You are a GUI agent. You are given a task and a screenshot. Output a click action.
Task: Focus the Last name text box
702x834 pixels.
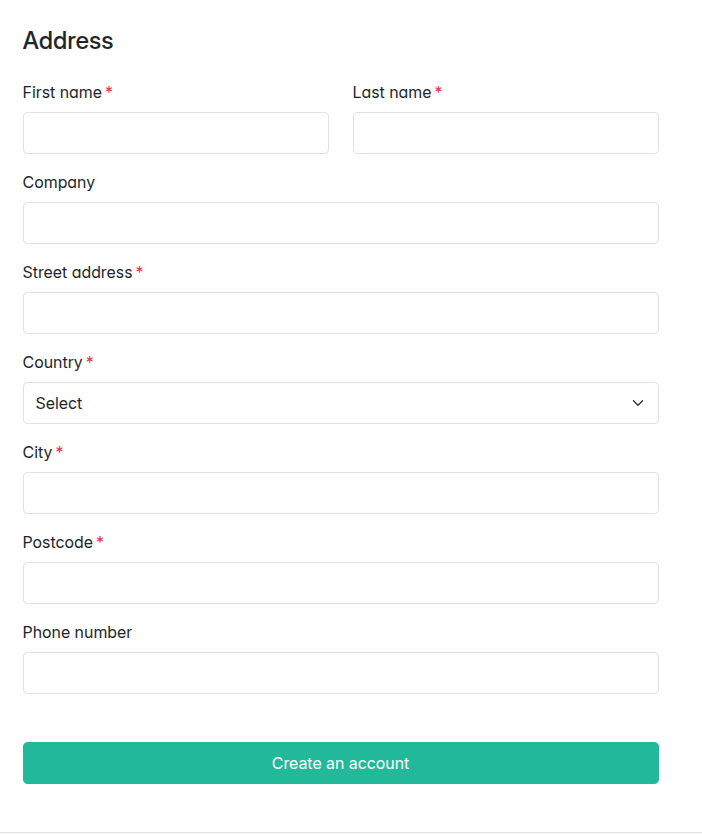(505, 133)
